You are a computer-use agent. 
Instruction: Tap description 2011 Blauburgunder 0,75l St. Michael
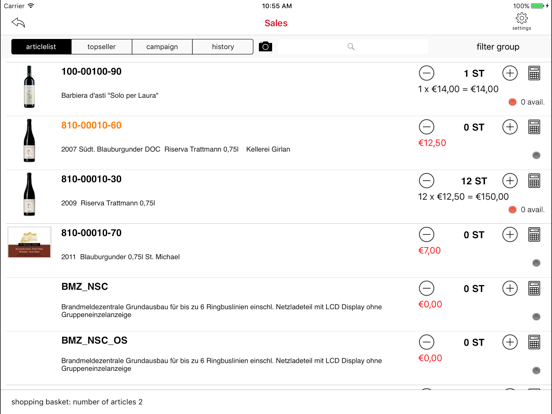[x=120, y=257]
